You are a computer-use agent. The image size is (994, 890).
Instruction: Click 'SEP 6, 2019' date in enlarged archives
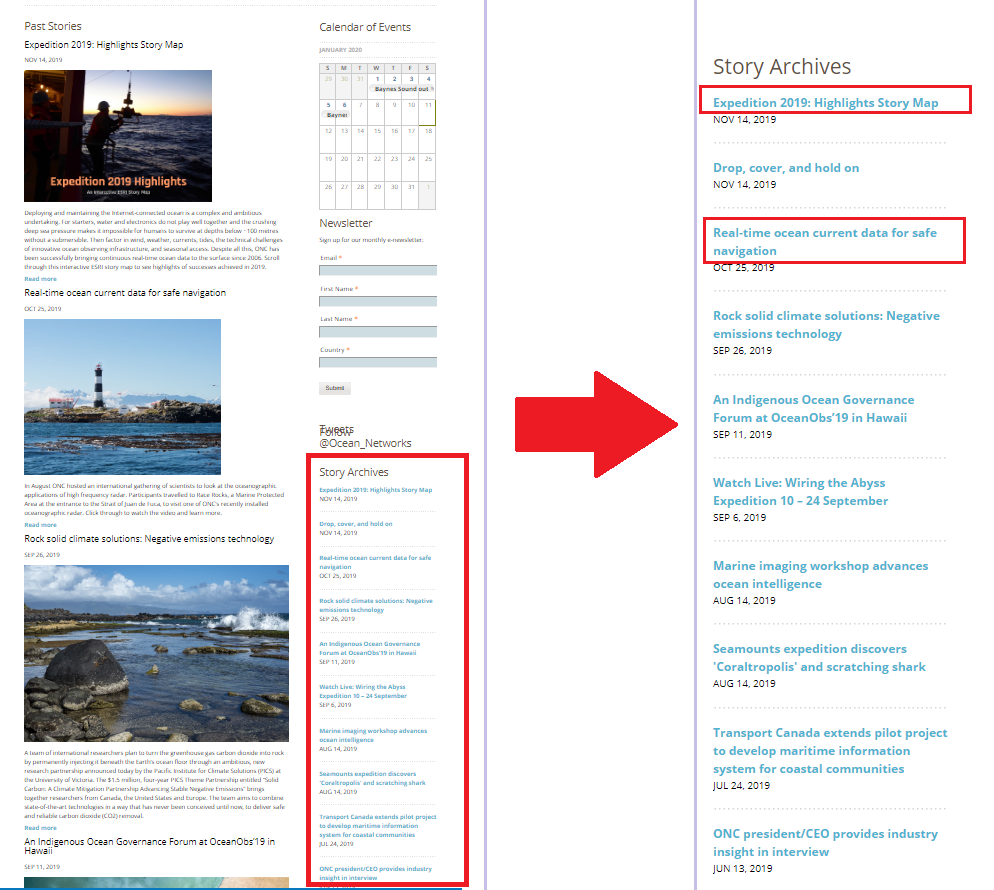(x=739, y=517)
